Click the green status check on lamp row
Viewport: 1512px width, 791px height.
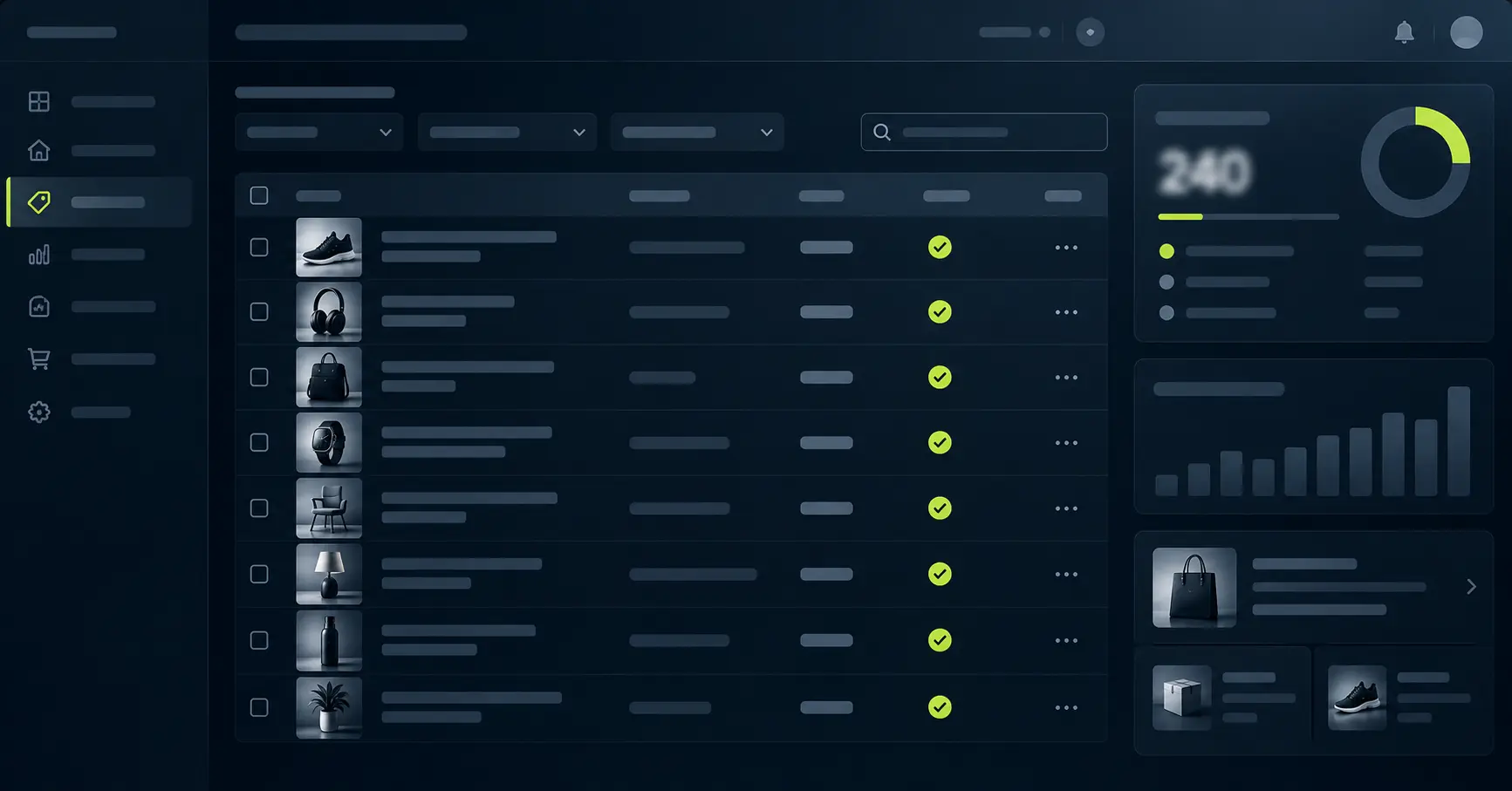pos(940,575)
